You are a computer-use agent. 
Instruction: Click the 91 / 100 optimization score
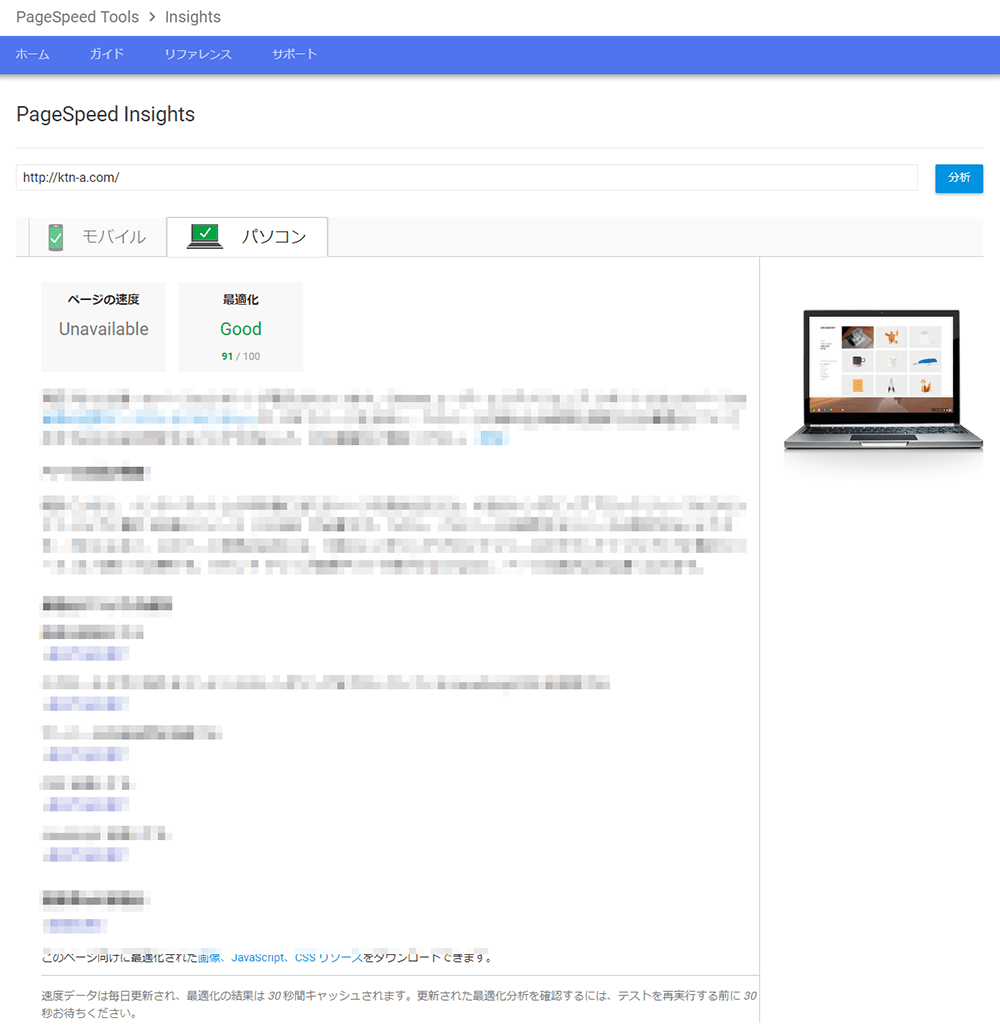tap(240, 357)
